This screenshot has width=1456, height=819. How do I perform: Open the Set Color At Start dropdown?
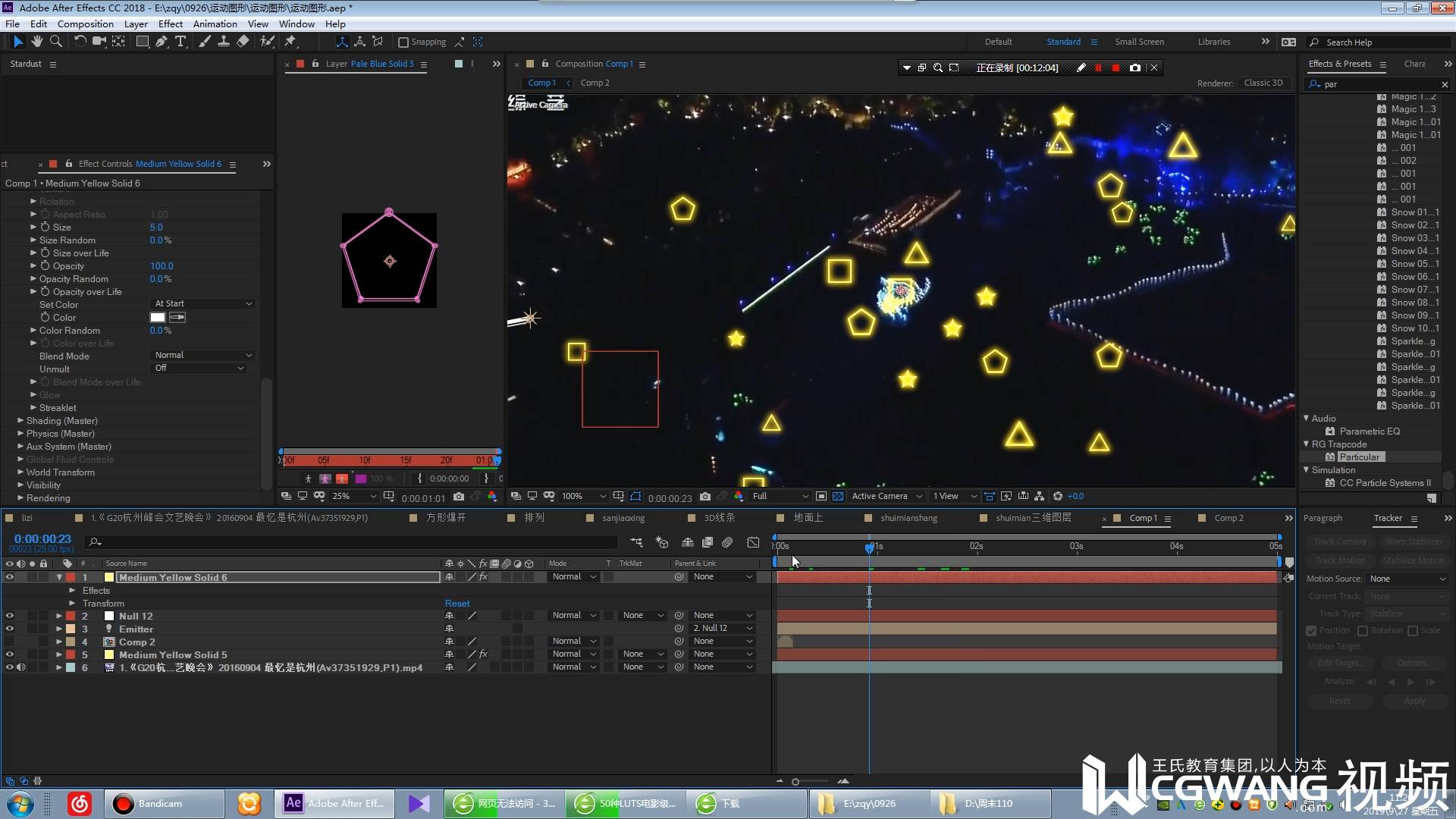coord(202,304)
